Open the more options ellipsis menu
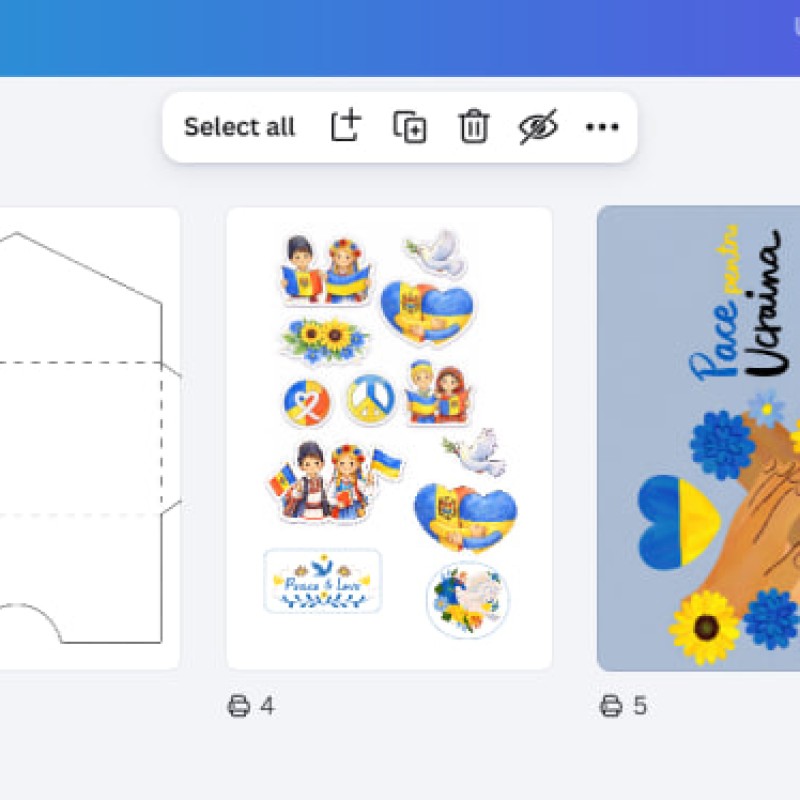This screenshot has height=800, width=800. point(602,127)
